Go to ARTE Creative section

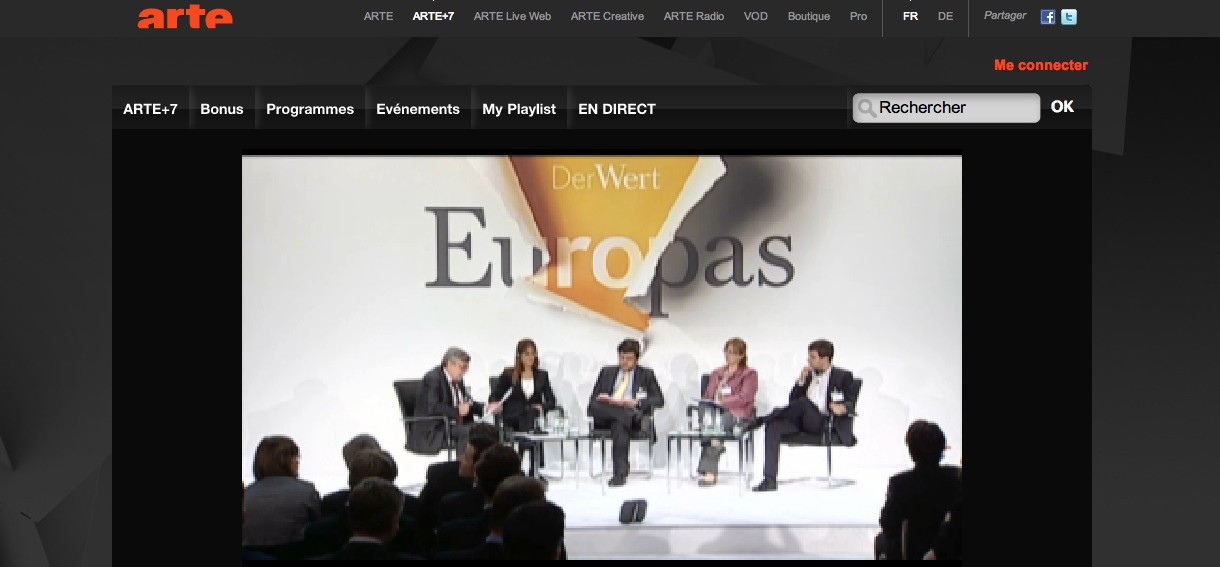coord(607,17)
